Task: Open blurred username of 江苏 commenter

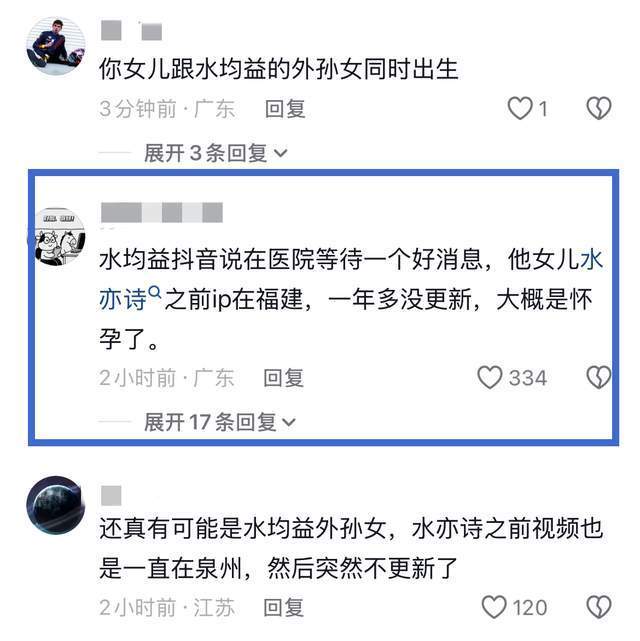Action: [x=111, y=496]
